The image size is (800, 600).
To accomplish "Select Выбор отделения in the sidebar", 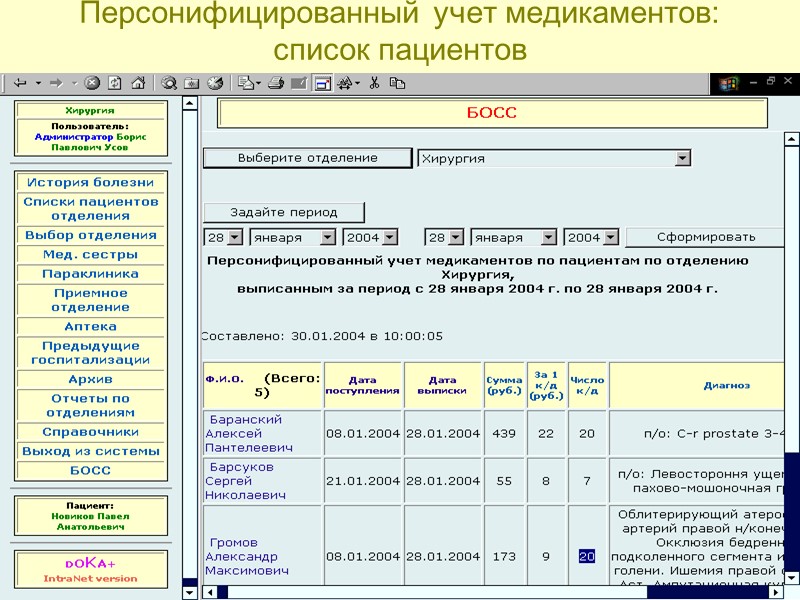I will pos(90,235).
